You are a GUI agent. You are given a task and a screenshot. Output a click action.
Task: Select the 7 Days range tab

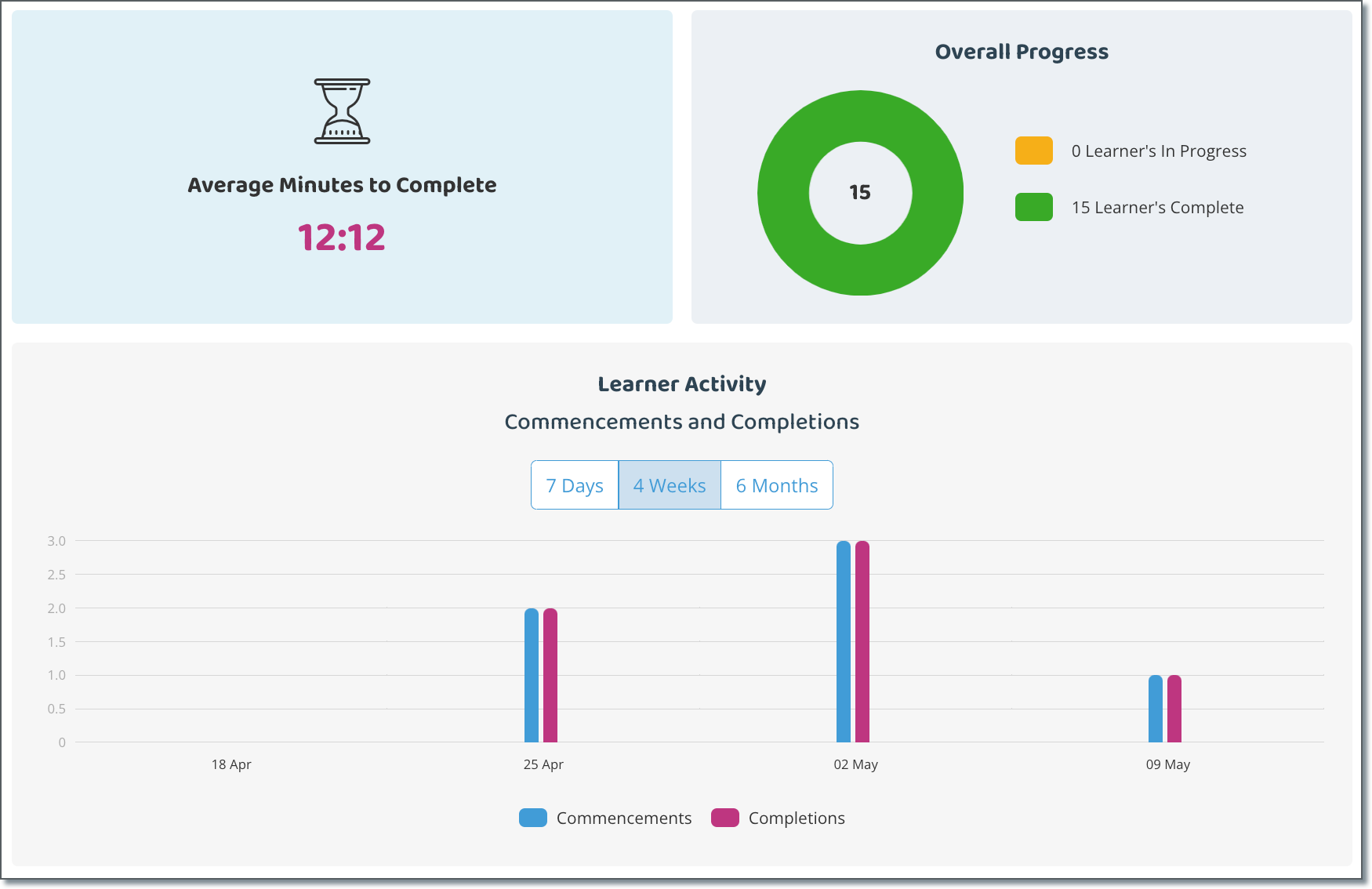click(x=575, y=485)
